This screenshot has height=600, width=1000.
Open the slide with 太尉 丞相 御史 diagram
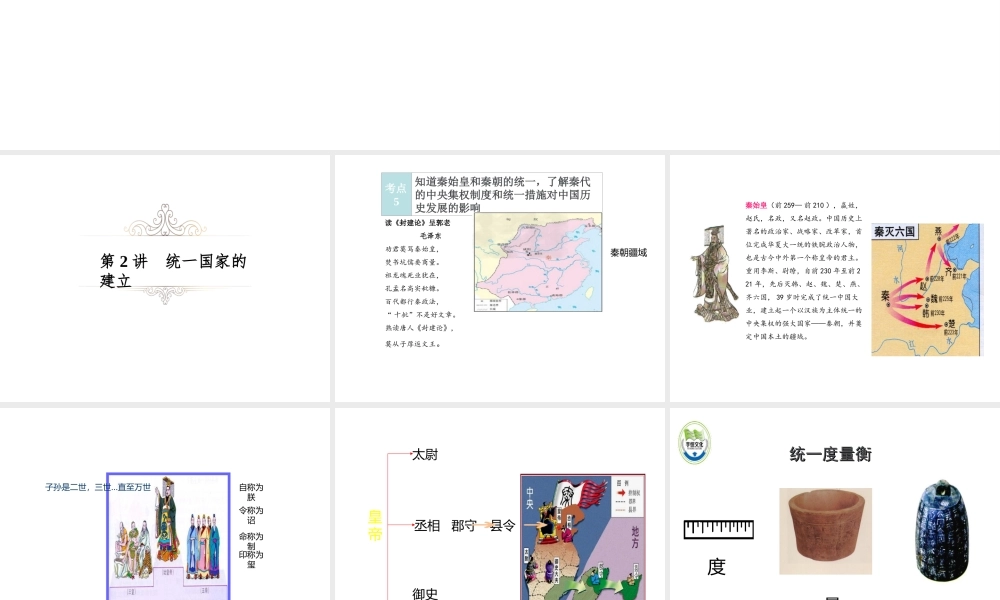499,504
